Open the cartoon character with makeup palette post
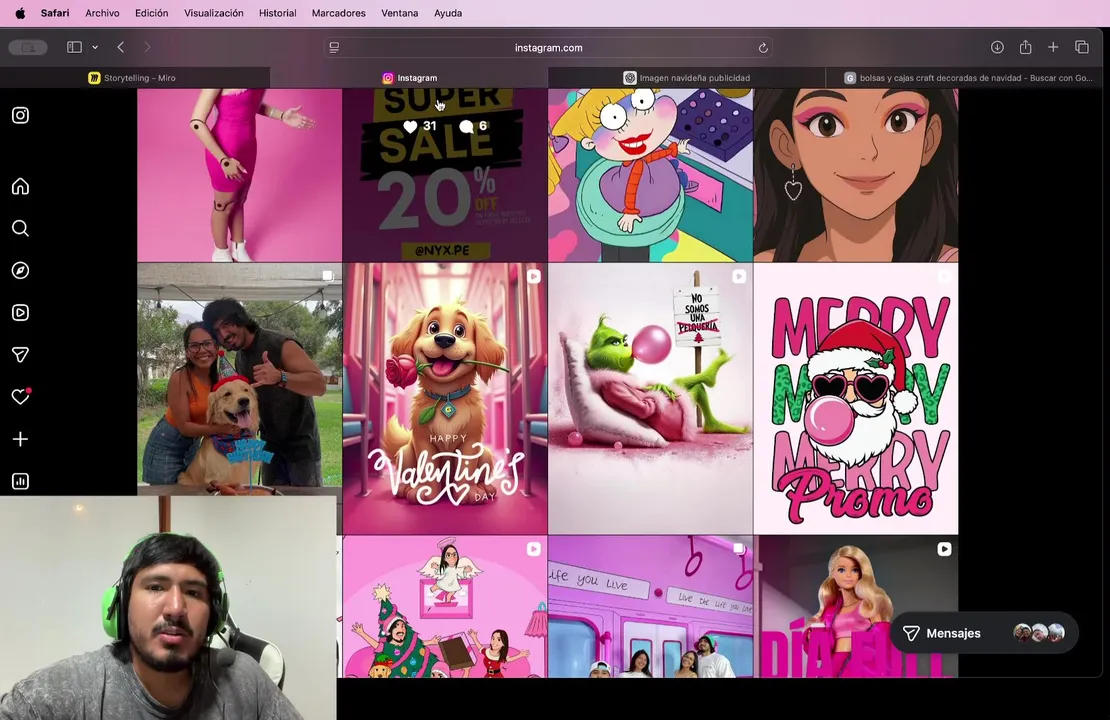The width and height of the screenshot is (1110, 720). click(650, 175)
